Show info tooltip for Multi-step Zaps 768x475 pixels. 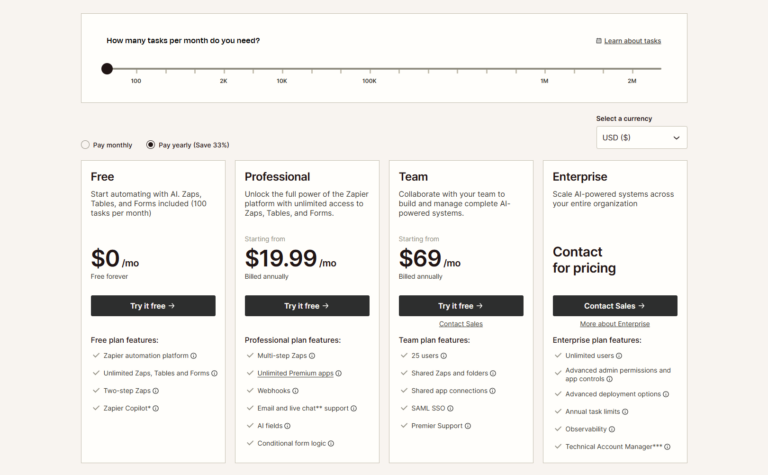[x=312, y=356]
